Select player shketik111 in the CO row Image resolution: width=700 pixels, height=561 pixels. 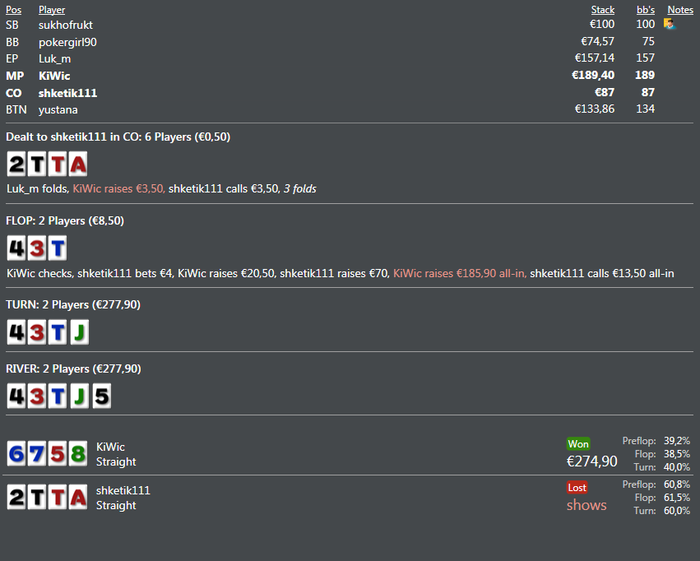click(68, 93)
